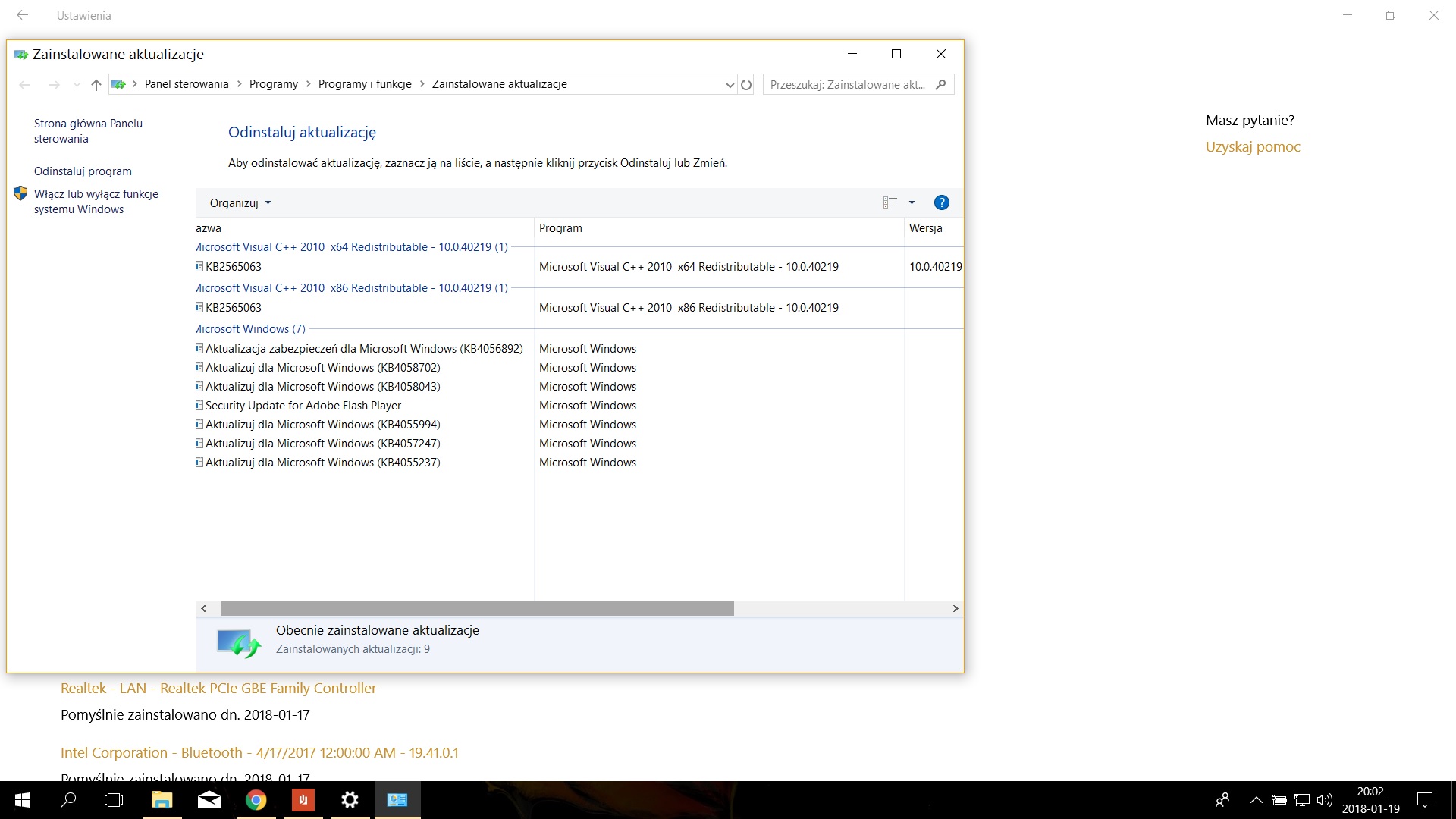Click the installed updates icon in details pane
1456x819 pixels.
point(239,643)
